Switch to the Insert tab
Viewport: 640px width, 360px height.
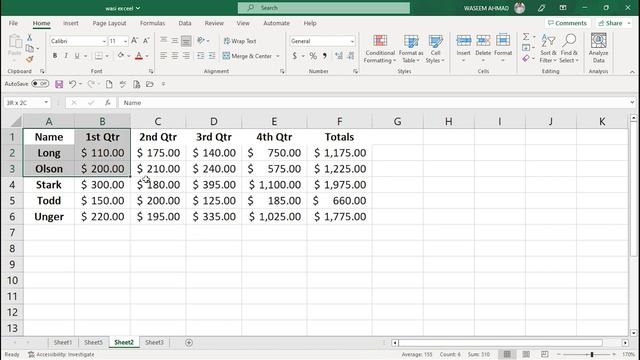tap(71, 23)
